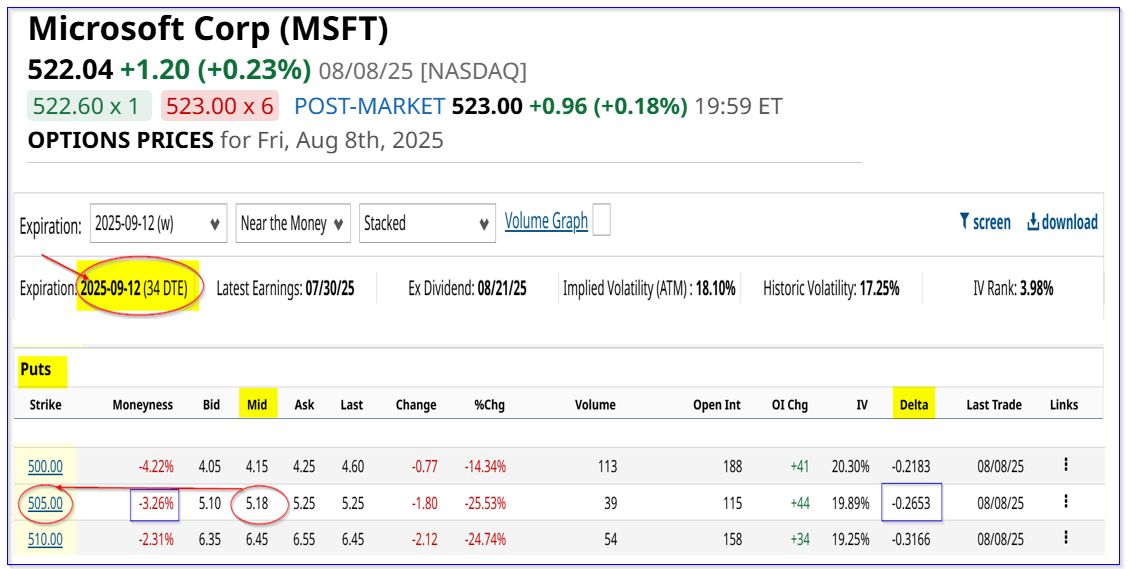Click the 523.00 x 6 ask quote
The height and width of the screenshot is (569, 1136).
(220, 106)
